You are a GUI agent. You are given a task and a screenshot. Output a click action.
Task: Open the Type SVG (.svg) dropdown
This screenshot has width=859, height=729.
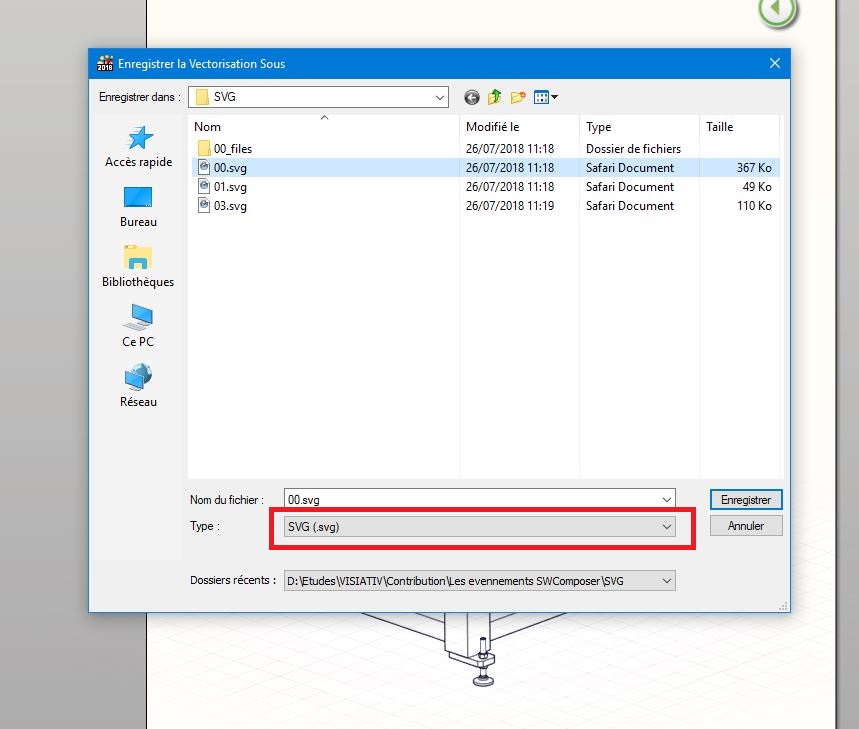click(480, 527)
